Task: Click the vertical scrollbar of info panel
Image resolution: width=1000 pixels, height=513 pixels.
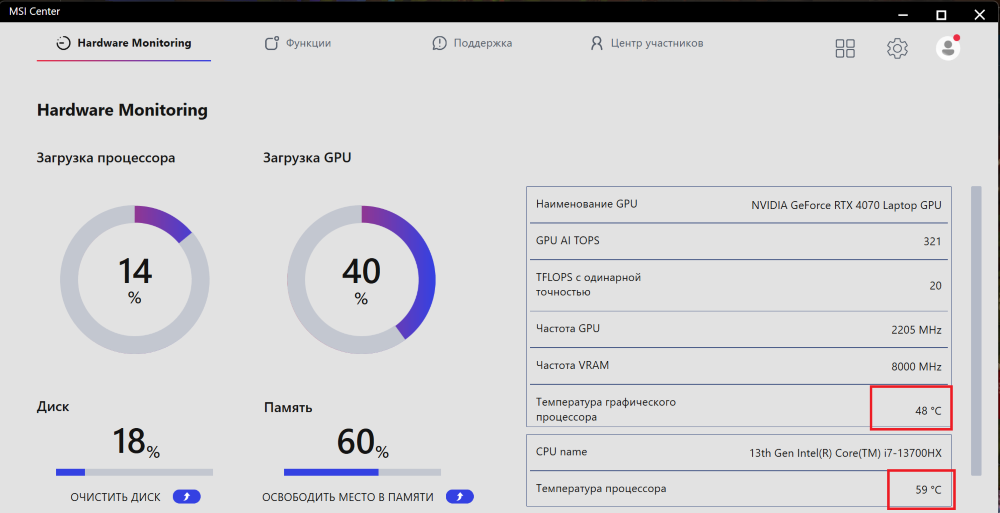Action: (x=976, y=331)
